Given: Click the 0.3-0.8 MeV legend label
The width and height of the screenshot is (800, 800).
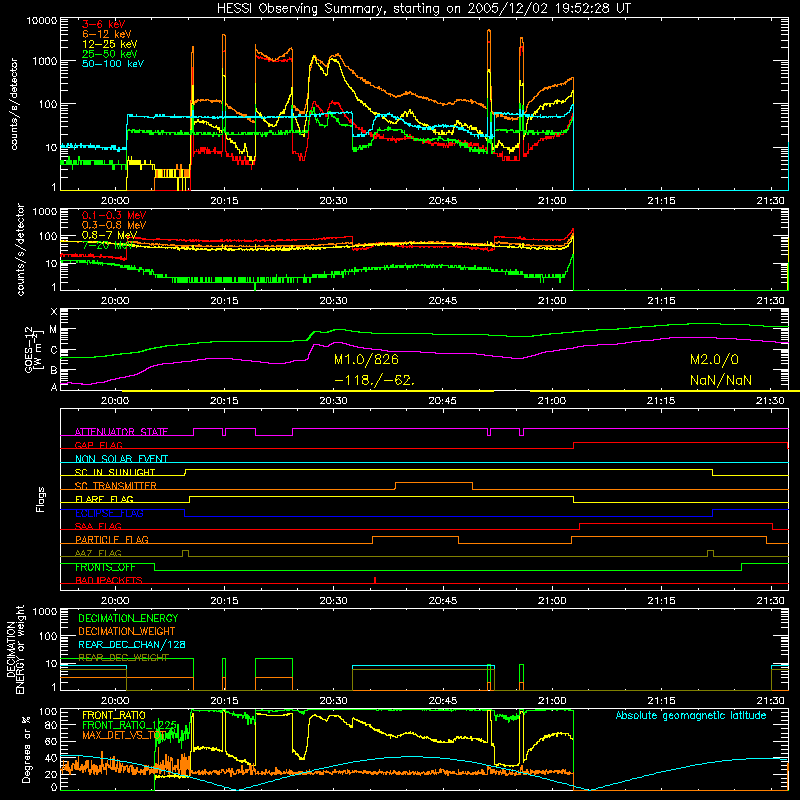Looking at the screenshot, I should [114, 225].
